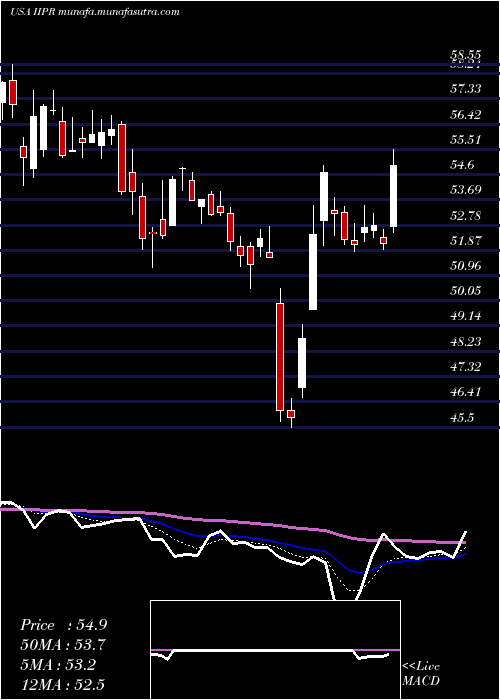Click the large red candle dropping to 45.5
Image resolution: width=500 pixels, height=700 pixels.
pos(280,357)
